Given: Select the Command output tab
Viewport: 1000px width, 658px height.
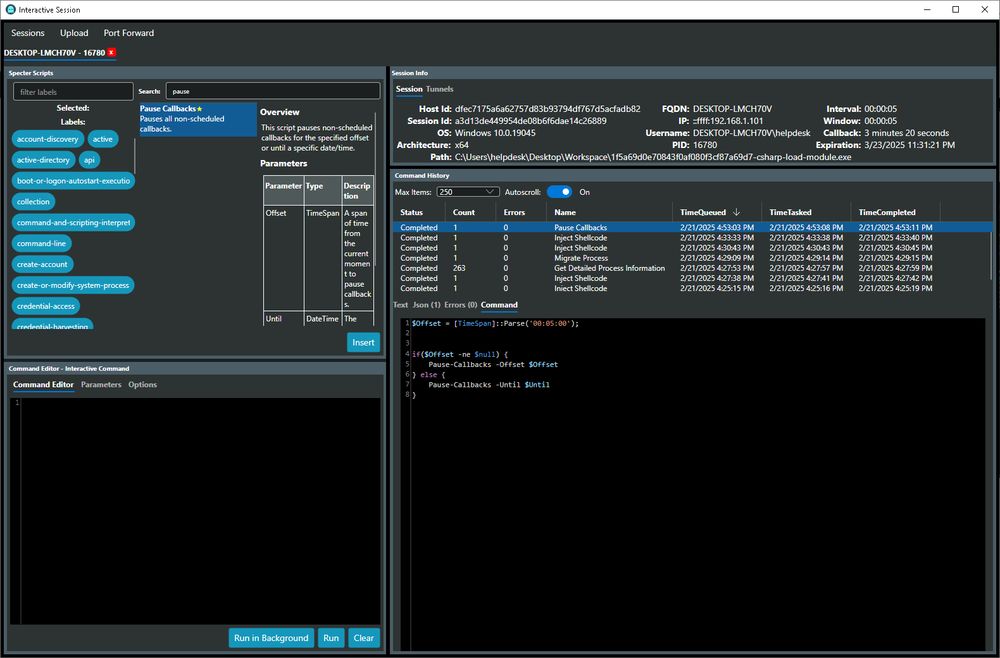Looking at the screenshot, I should [499, 305].
